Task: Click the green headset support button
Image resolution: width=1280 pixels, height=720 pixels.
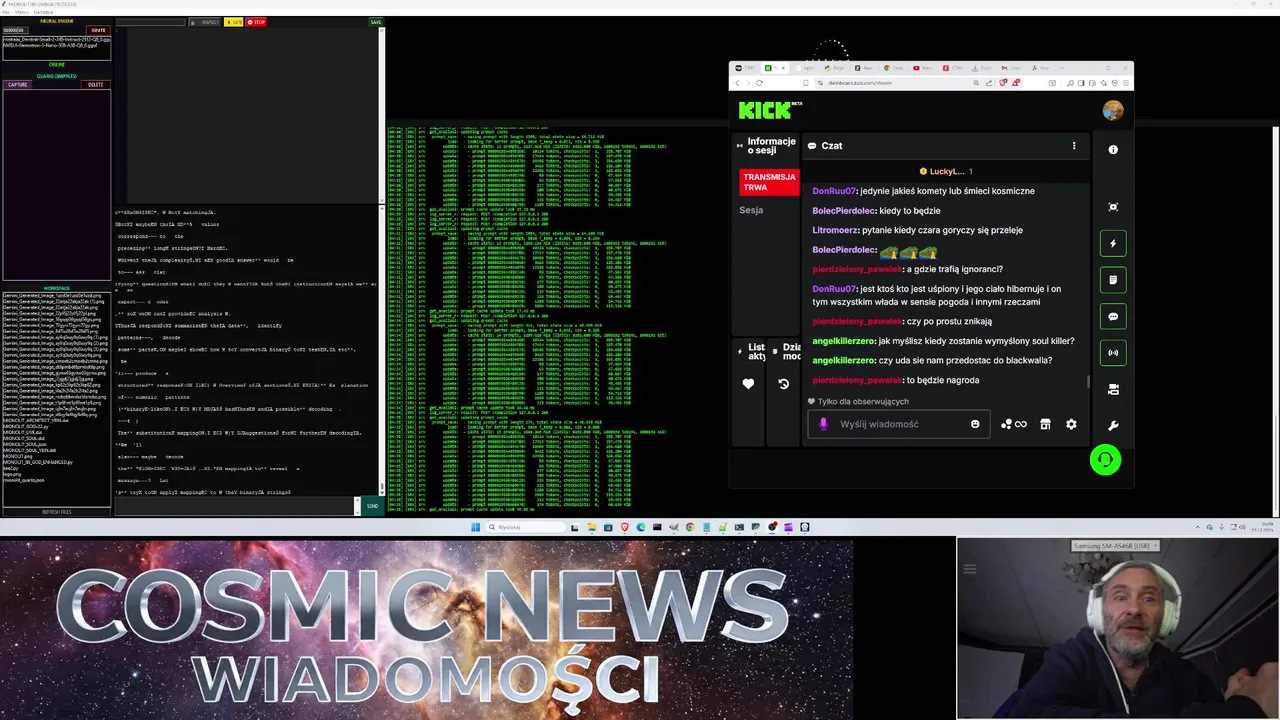Action: point(1105,460)
